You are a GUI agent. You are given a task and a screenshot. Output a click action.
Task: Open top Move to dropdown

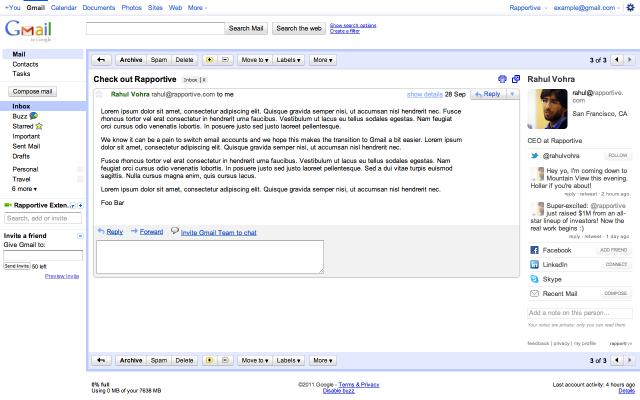[x=255, y=60]
